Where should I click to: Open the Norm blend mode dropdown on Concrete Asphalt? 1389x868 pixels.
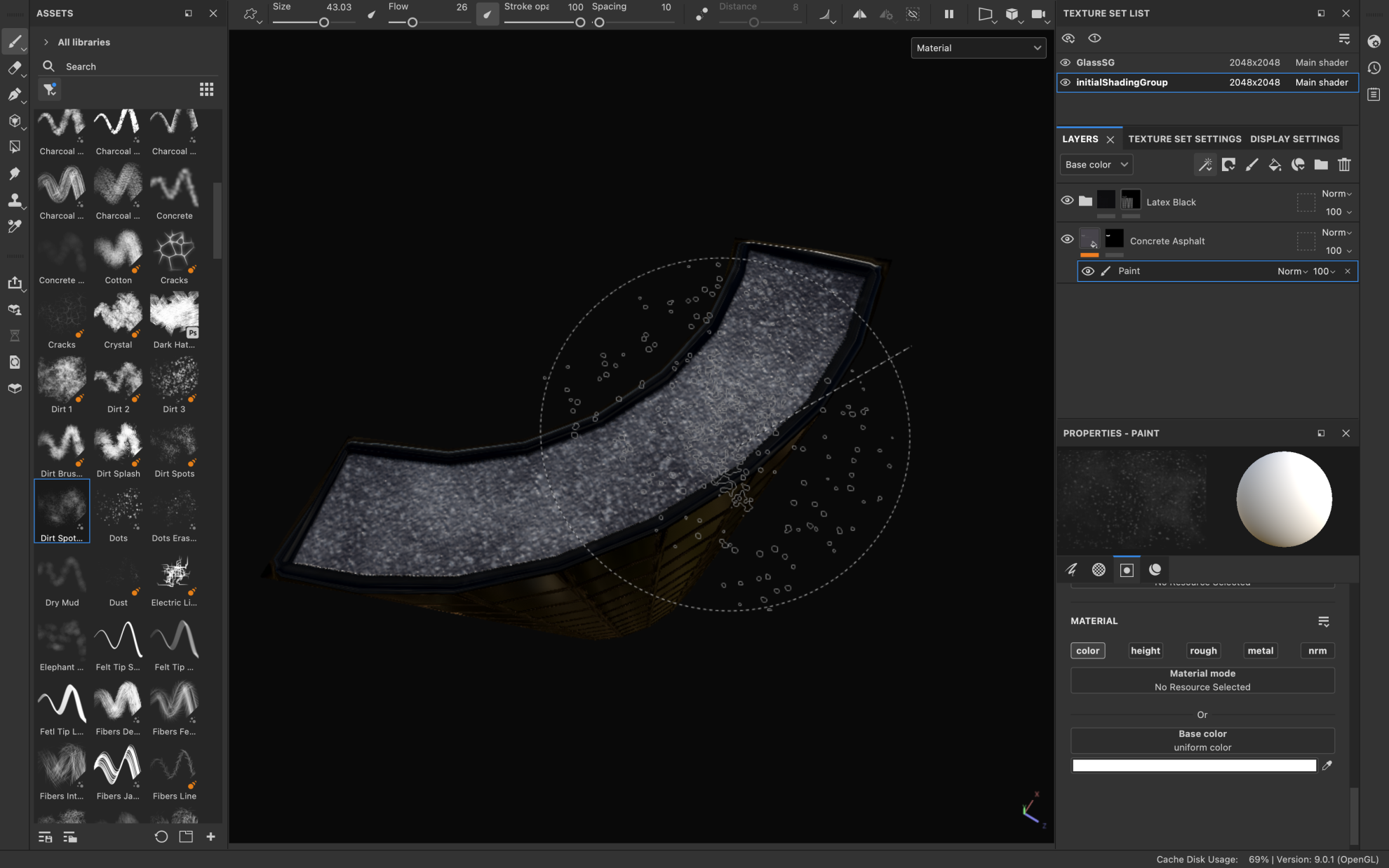1335,232
